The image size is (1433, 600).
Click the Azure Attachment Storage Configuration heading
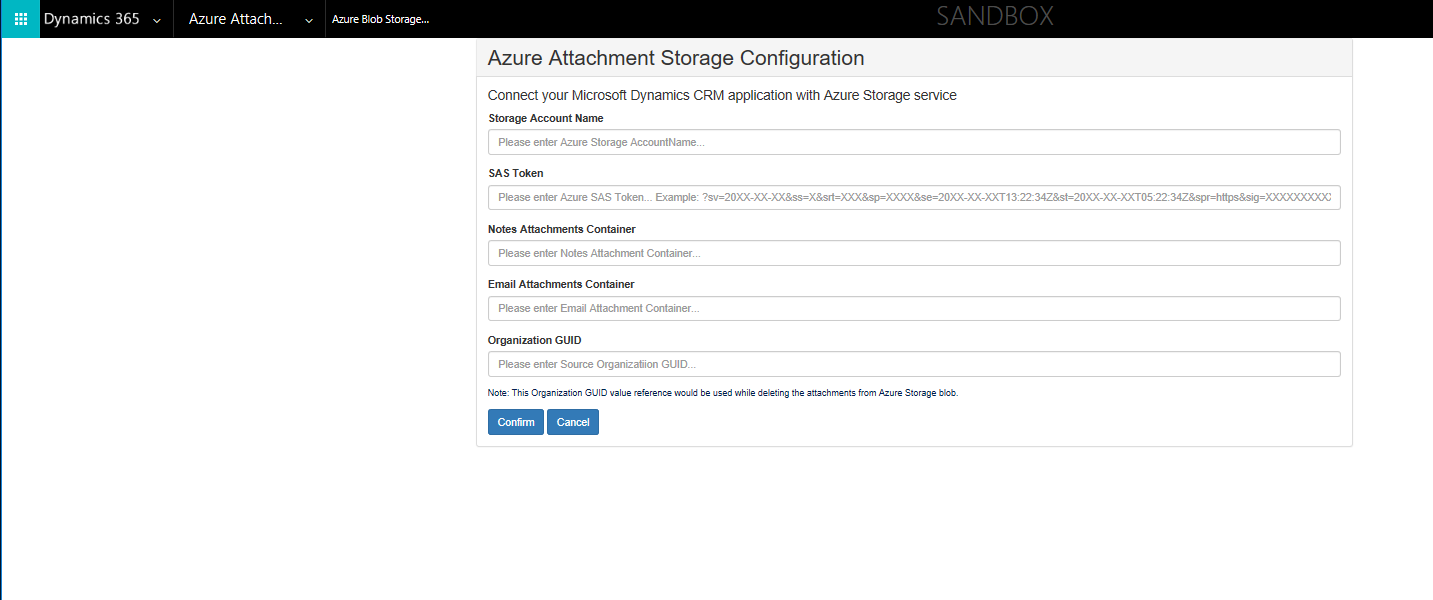click(674, 58)
